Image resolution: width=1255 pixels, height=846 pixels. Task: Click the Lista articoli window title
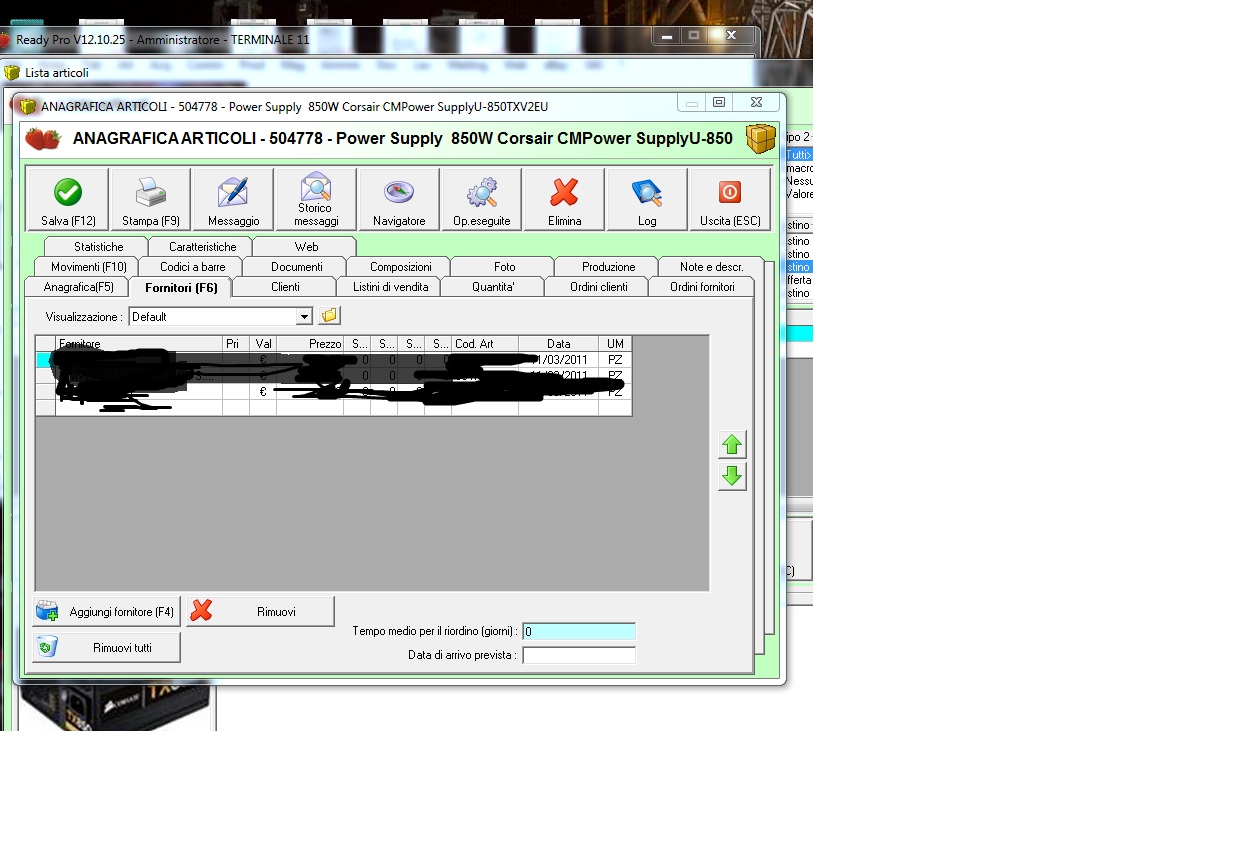(x=57, y=72)
